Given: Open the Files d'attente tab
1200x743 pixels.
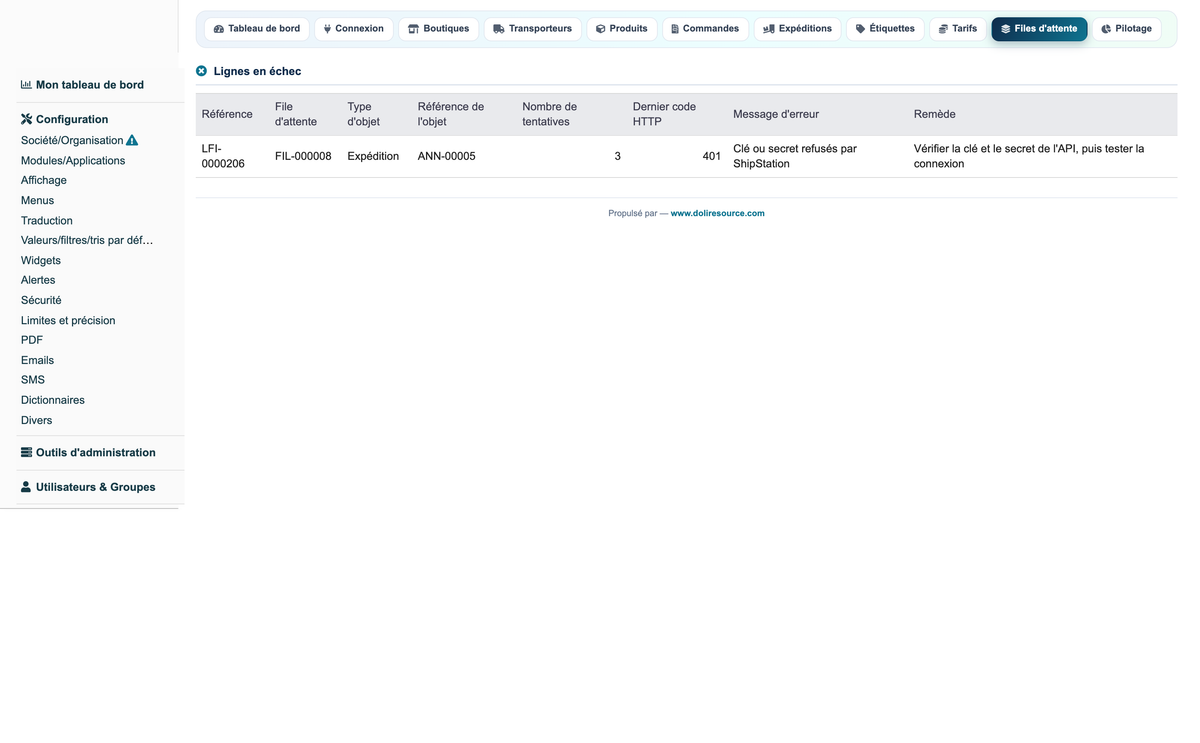Looking at the screenshot, I should 1039,29.
